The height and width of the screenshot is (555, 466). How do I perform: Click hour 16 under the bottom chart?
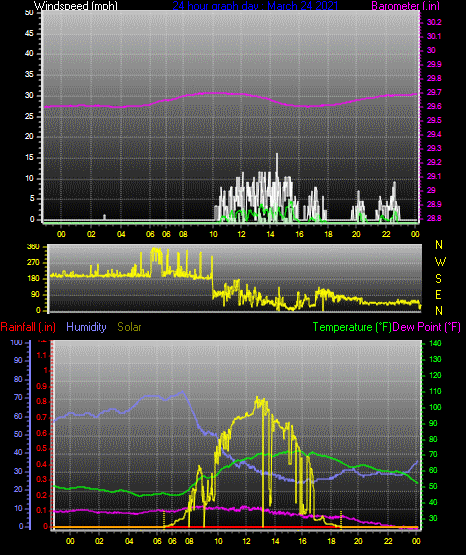coord(303,542)
